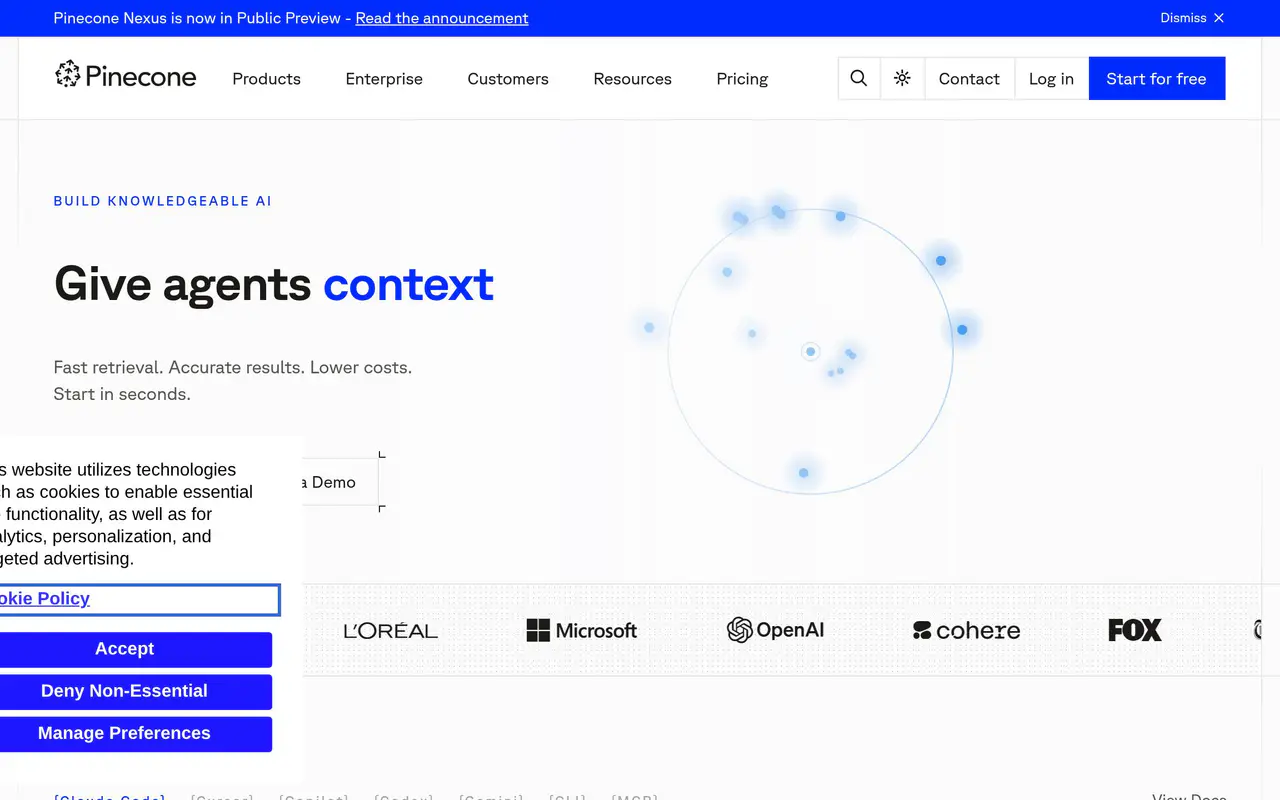
Task: Click the Demo button in hero
Action: (x=341, y=482)
